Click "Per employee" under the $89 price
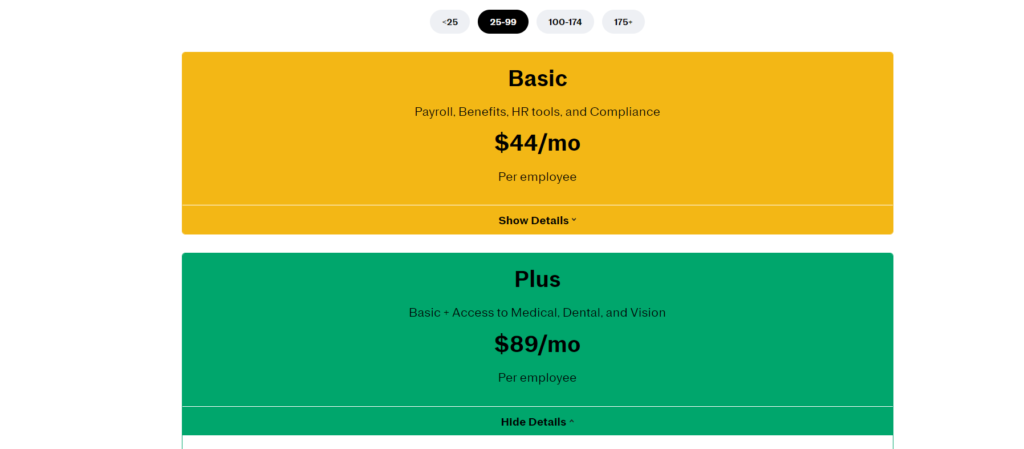 pos(537,378)
